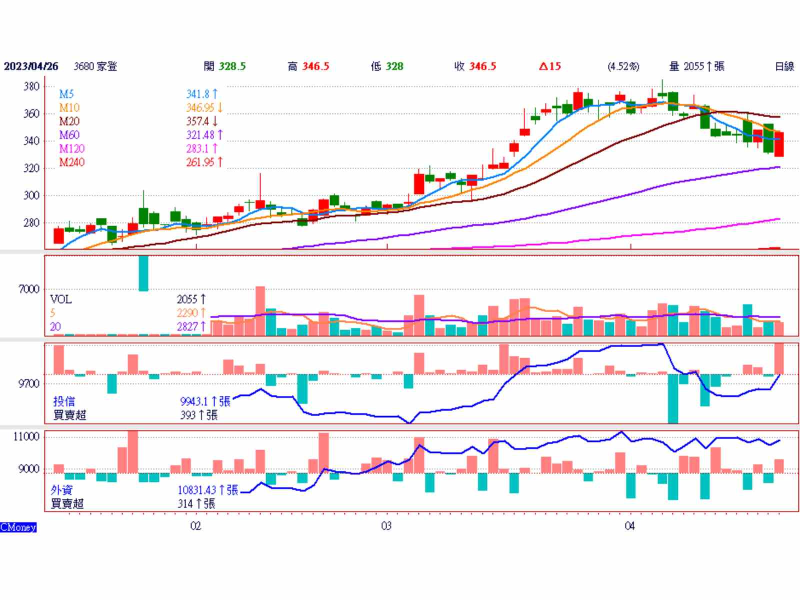
Task: Click the M120 legend label
Action: tap(72, 147)
